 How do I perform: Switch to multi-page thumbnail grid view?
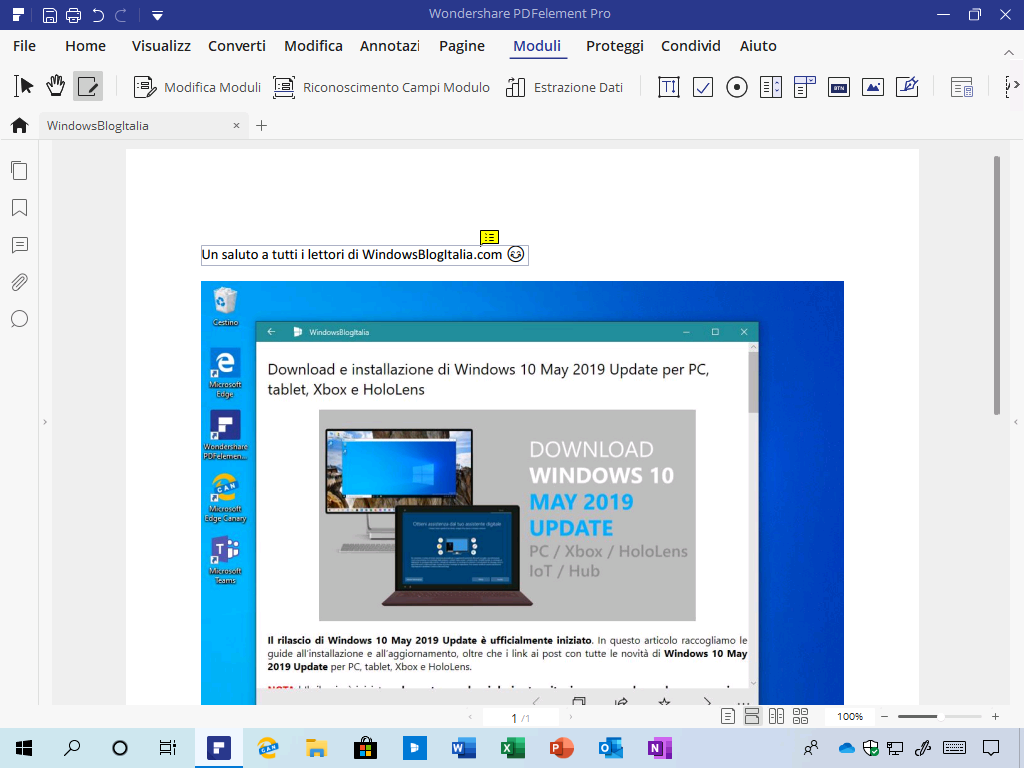(800, 716)
